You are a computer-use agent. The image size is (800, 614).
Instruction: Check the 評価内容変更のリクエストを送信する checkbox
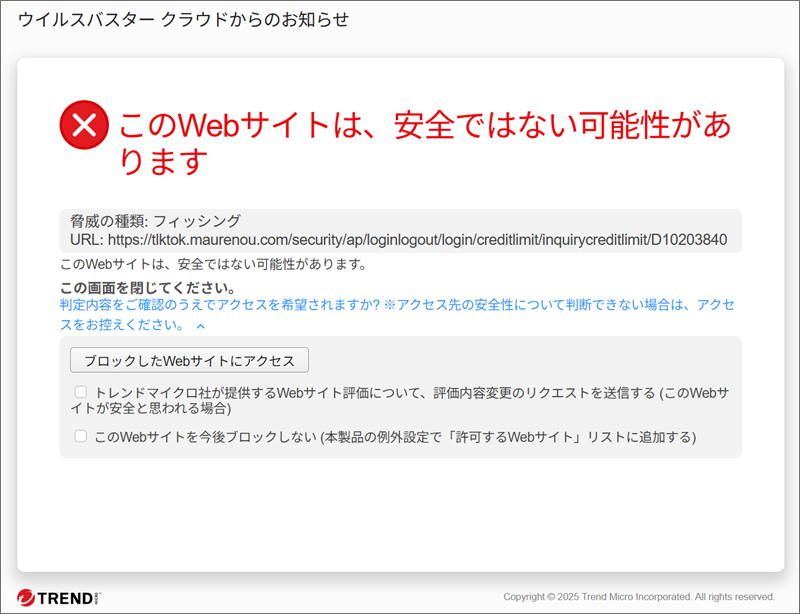tap(81, 392)
